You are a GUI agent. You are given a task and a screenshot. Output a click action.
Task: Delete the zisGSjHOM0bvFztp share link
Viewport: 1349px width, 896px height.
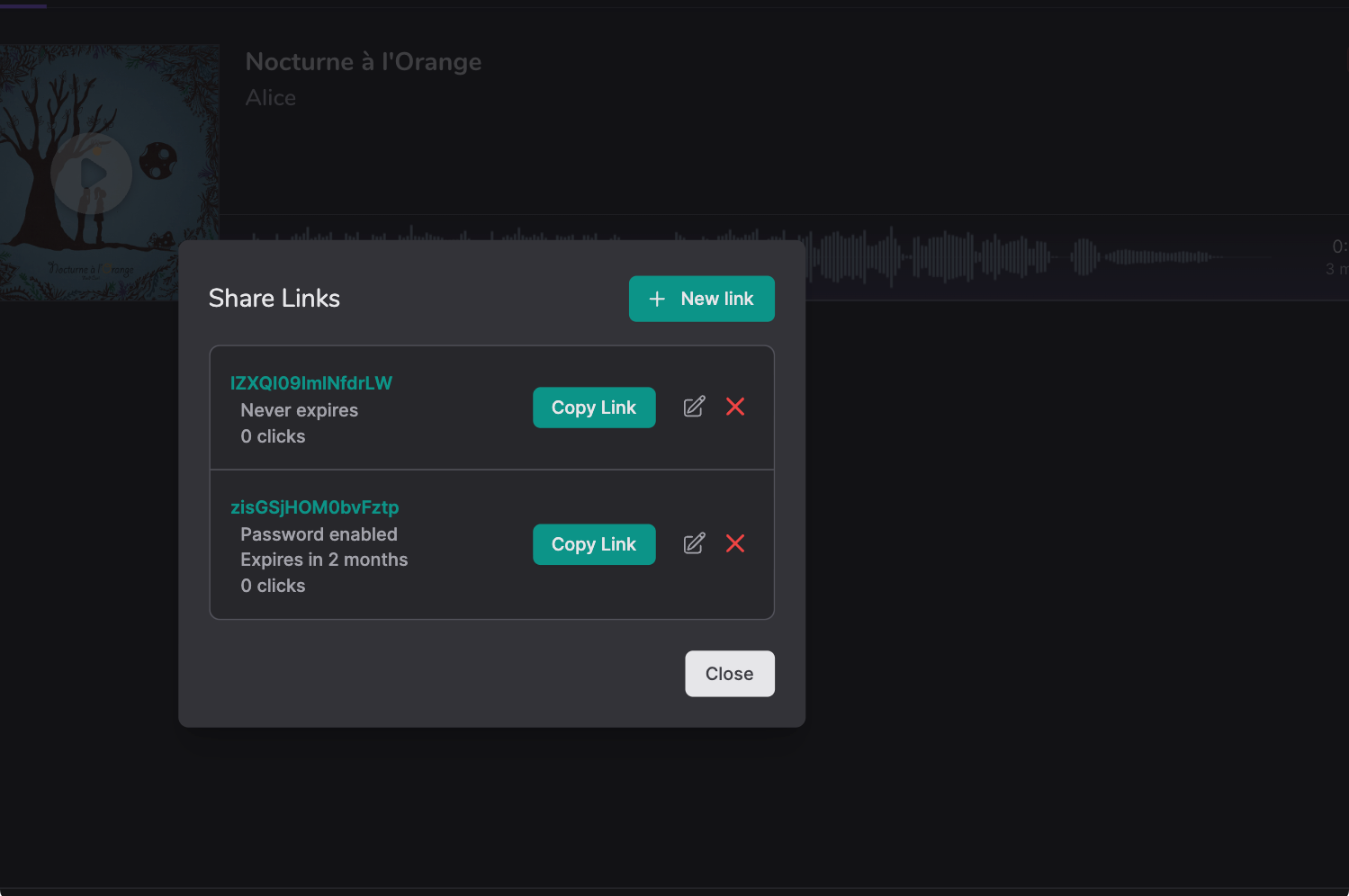(734, 543)
